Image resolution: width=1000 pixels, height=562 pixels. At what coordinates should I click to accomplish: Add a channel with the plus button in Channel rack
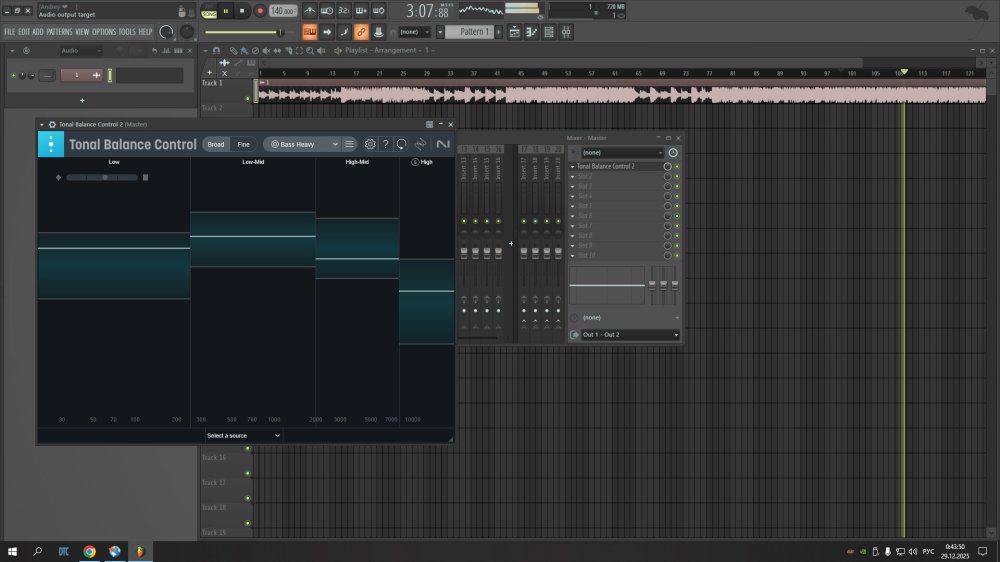(82, 100)
